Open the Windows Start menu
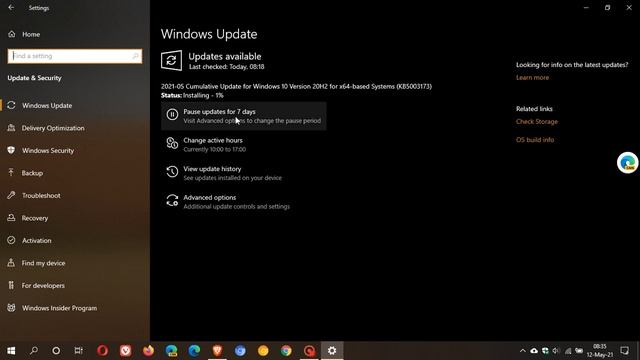 [11, 350]
